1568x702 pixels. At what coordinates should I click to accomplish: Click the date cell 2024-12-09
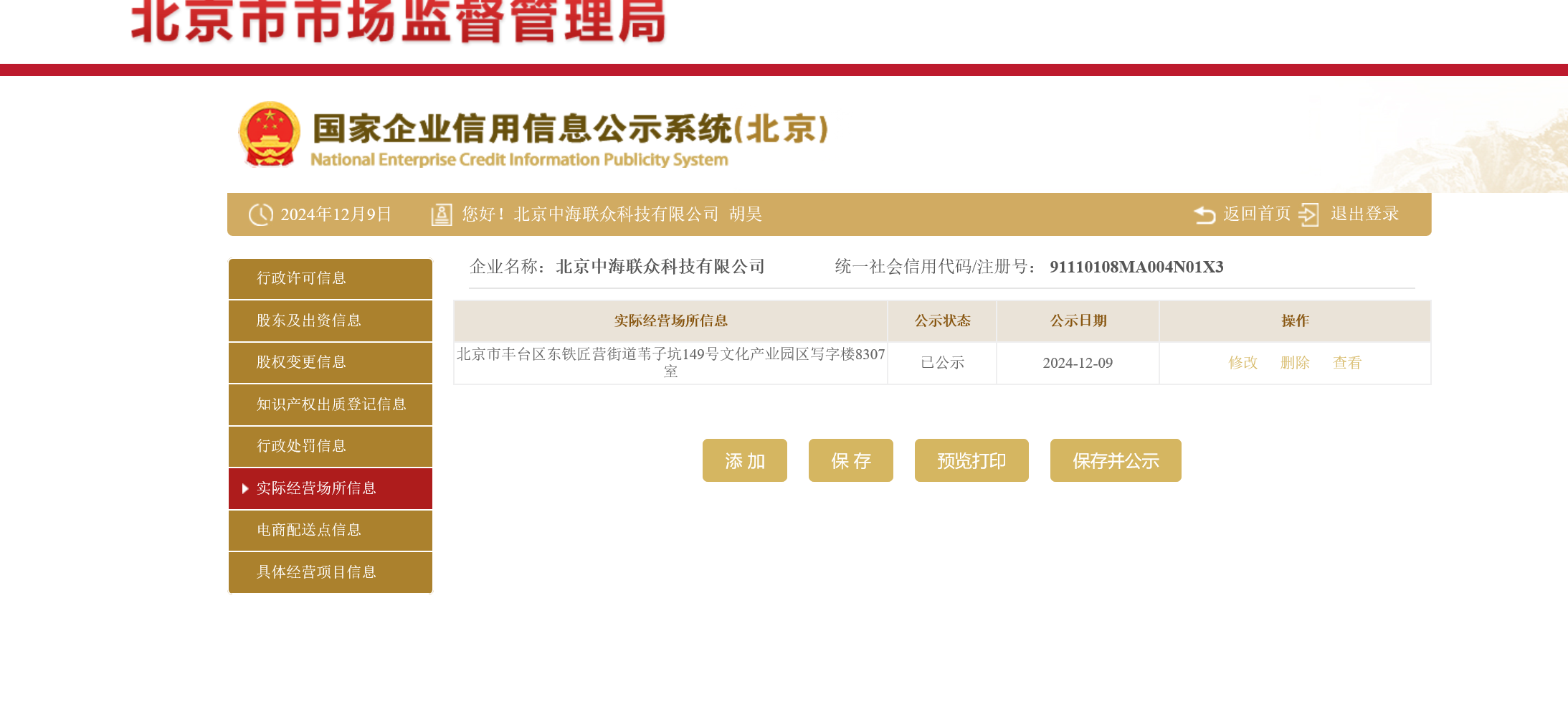[x=1078, y=363]
